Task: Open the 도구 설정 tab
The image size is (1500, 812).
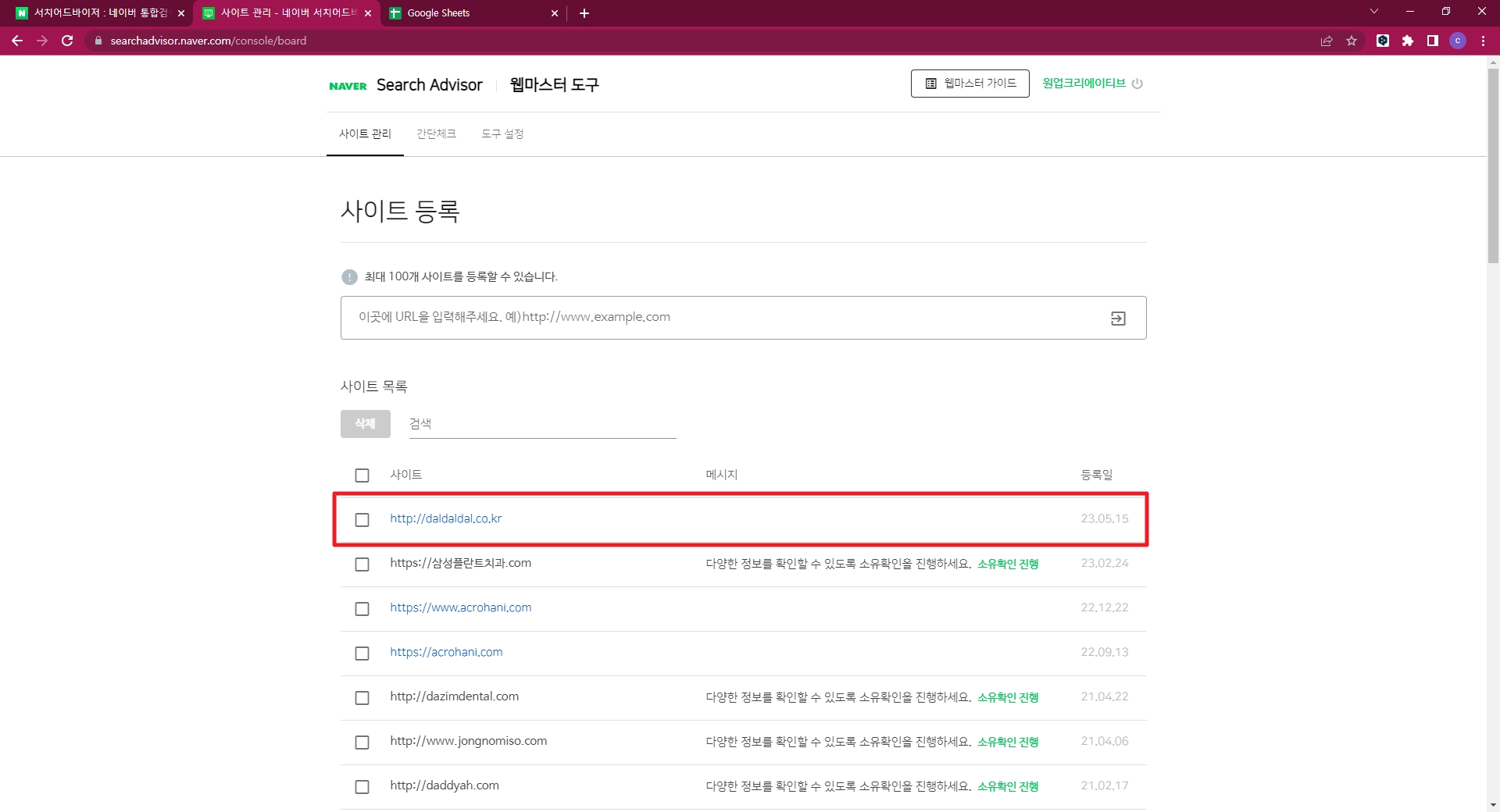Action: 502,134
